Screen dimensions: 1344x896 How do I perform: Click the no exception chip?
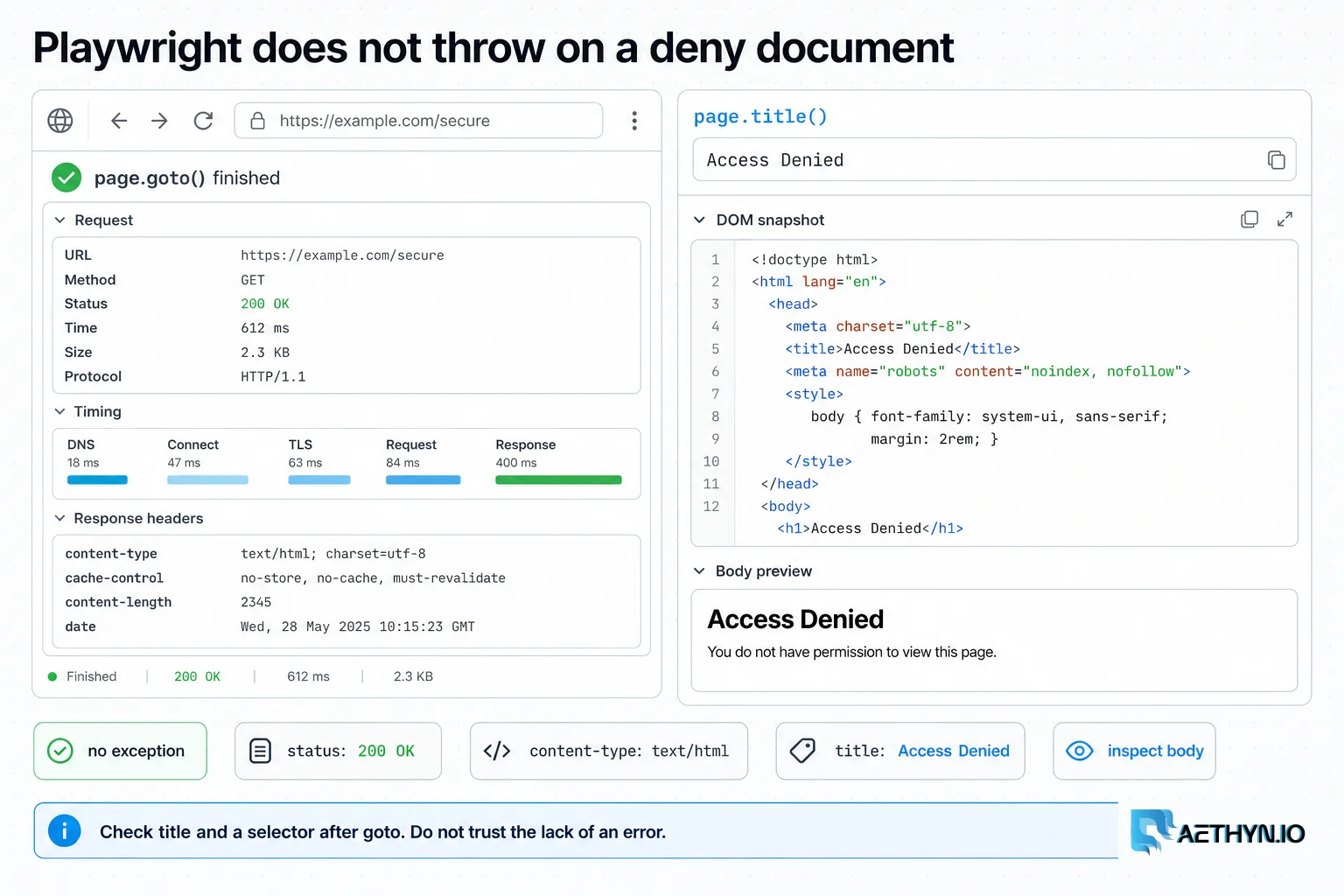tap(121, 751)
